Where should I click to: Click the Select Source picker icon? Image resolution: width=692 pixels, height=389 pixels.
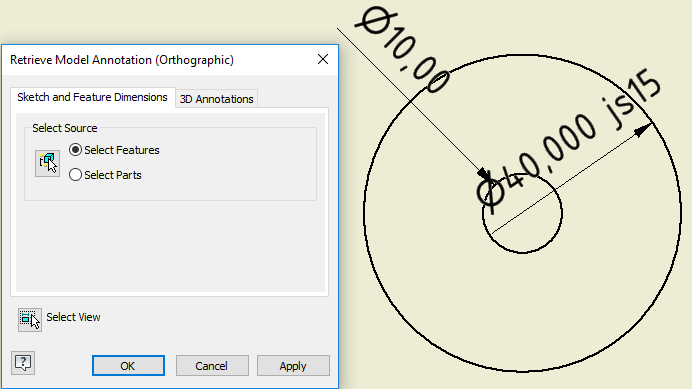click(47, 163)
